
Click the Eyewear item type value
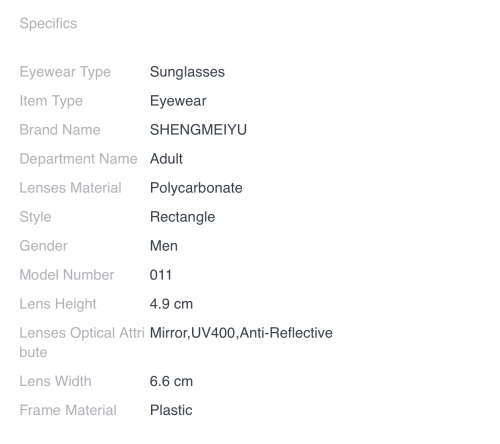pyautogui.click(x=178, y=101)
